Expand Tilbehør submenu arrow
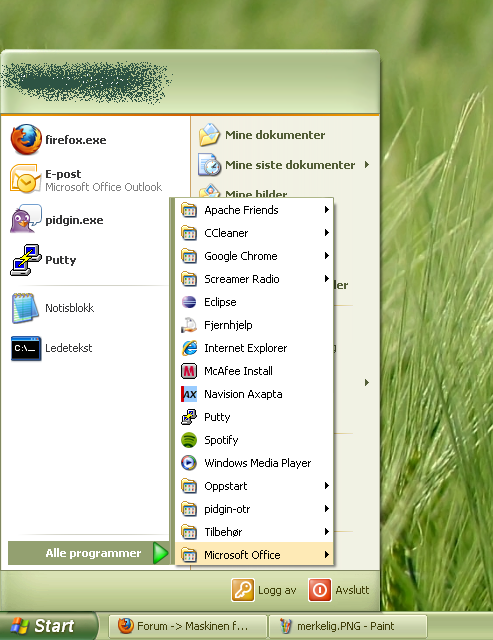The height and width of the screenshot is (640, 493). [x=326, y=531]
